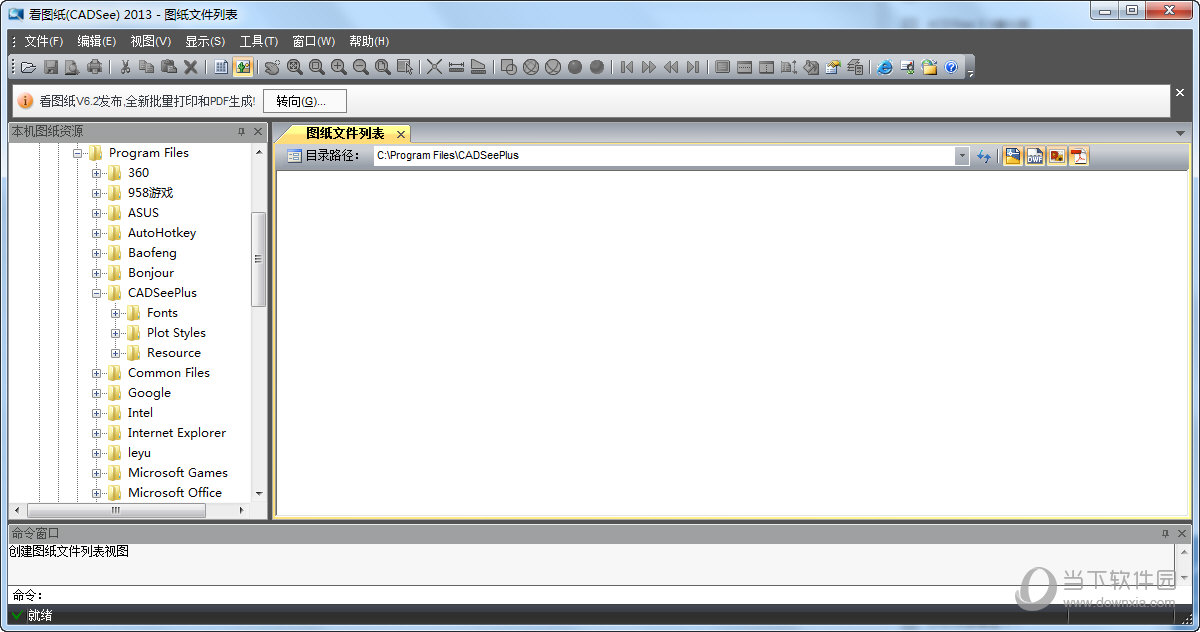Click the directory path field

pyautogui.click(x=664, y=156)
